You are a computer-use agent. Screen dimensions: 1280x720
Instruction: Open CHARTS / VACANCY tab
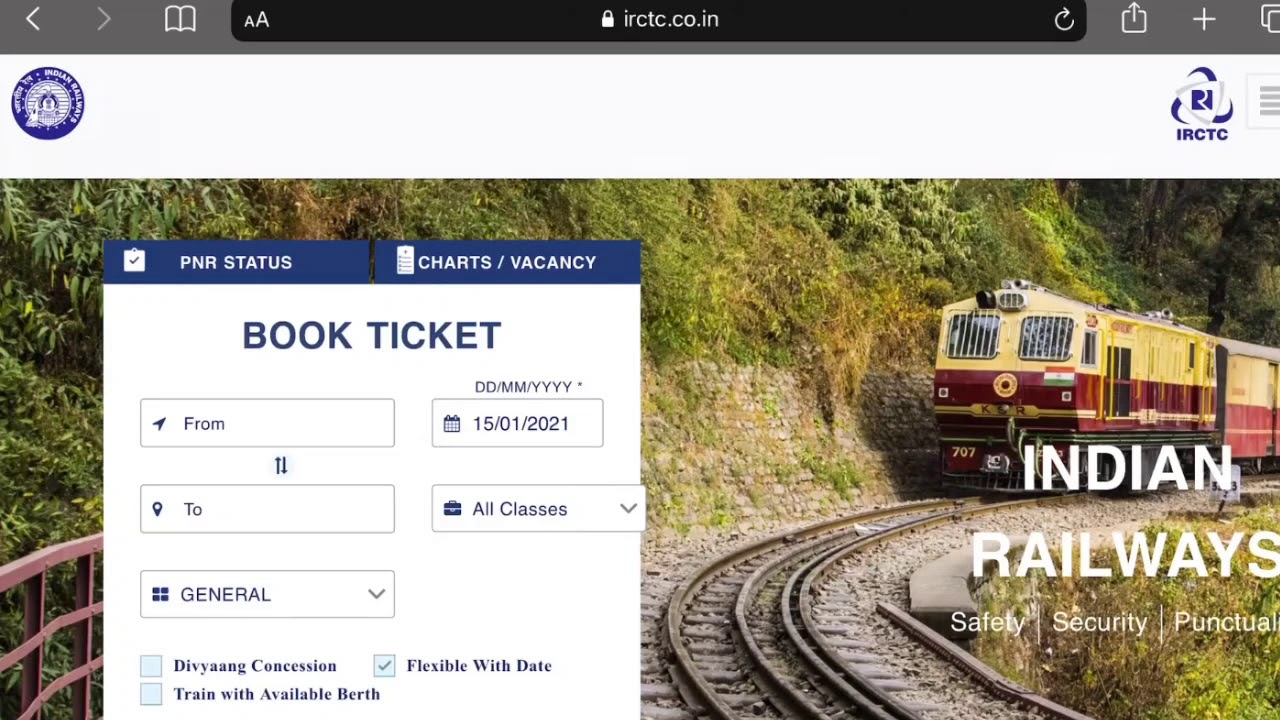coord(507,262)
